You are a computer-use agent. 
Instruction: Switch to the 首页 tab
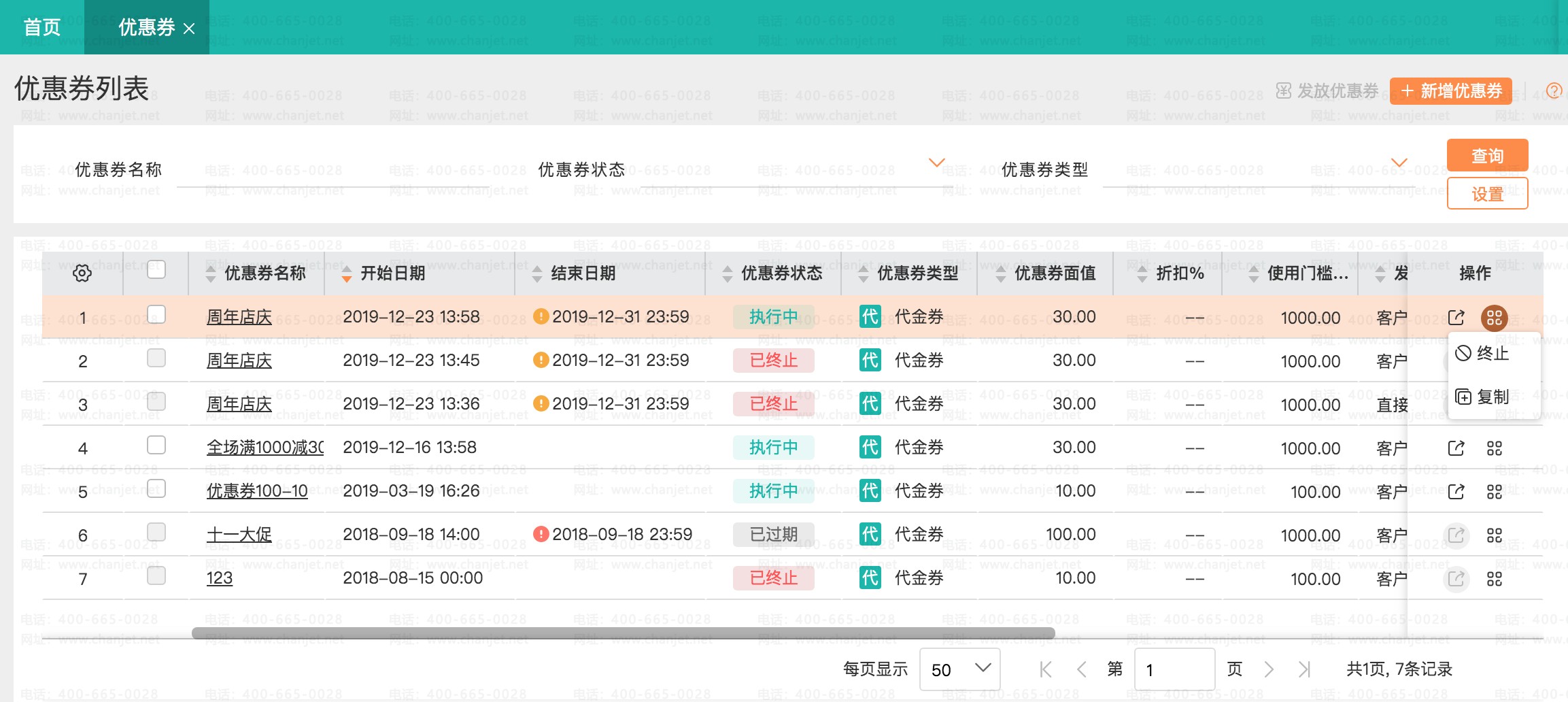(x=42, y=27)
